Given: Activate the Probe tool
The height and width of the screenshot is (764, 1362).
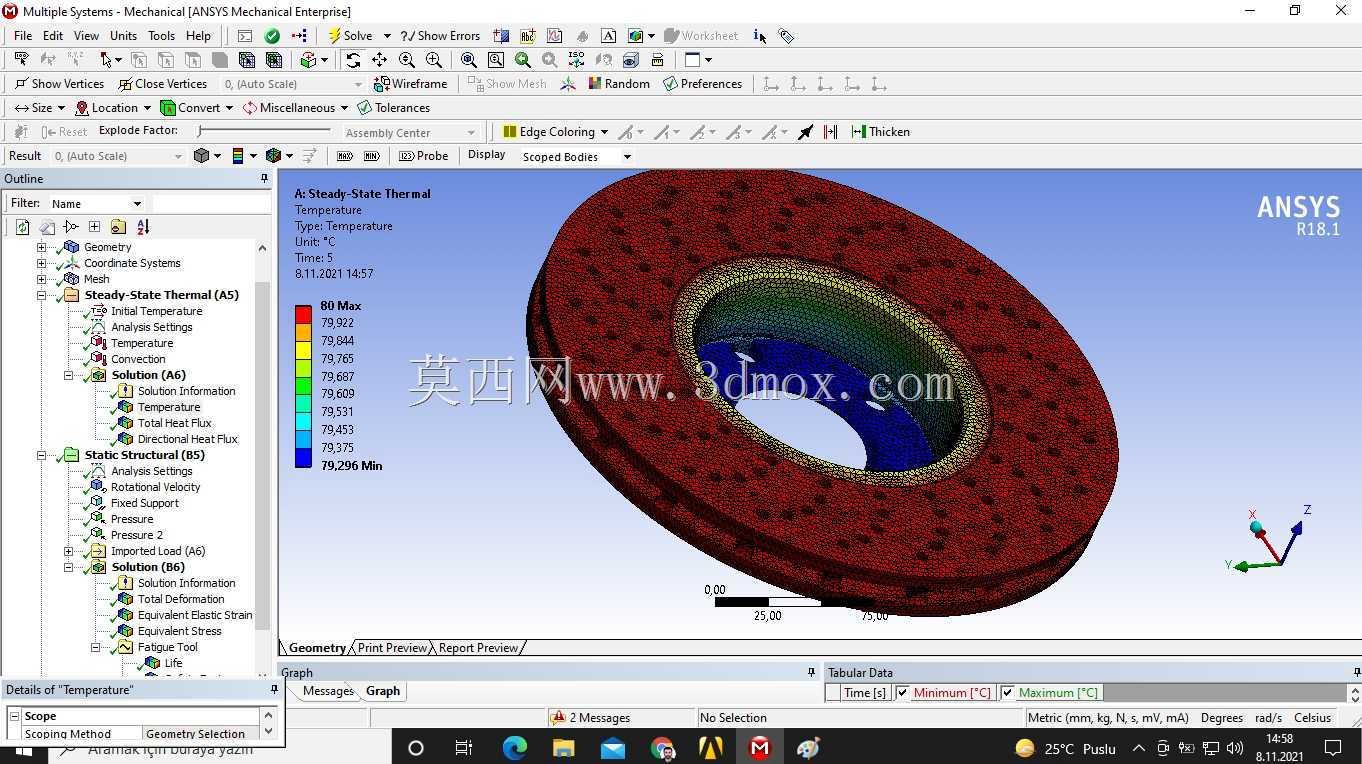Looking at the screenshot, I should 424,156.
